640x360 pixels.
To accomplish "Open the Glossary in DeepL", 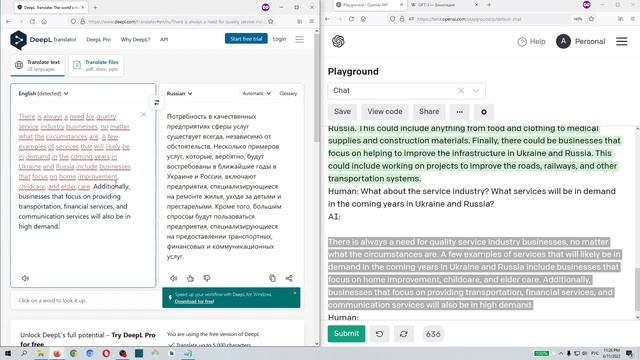I will pyautogui.click(x=288, y=93).
